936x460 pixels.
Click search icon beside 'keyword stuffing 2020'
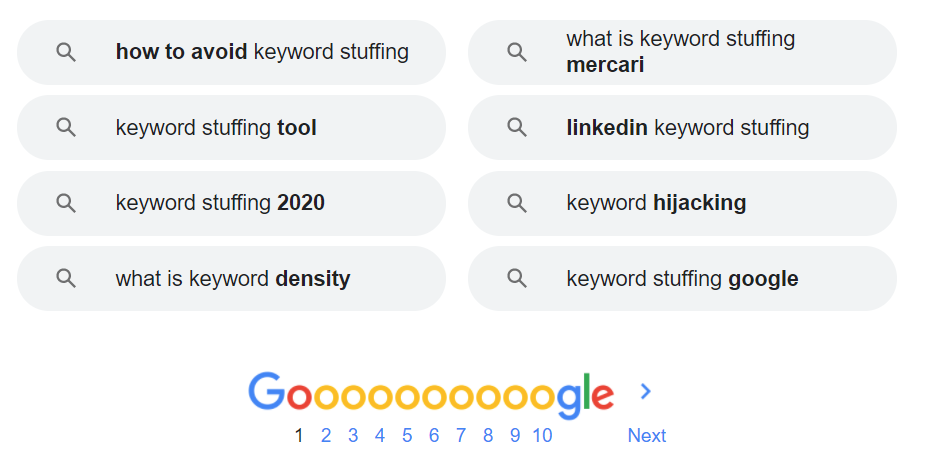[66, 203]
